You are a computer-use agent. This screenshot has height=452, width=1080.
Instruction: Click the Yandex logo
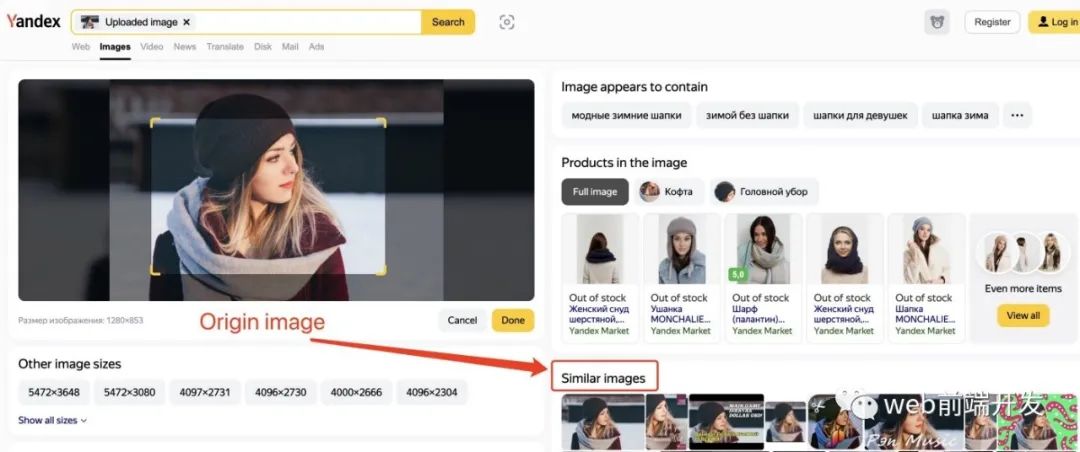pos(34,22)
